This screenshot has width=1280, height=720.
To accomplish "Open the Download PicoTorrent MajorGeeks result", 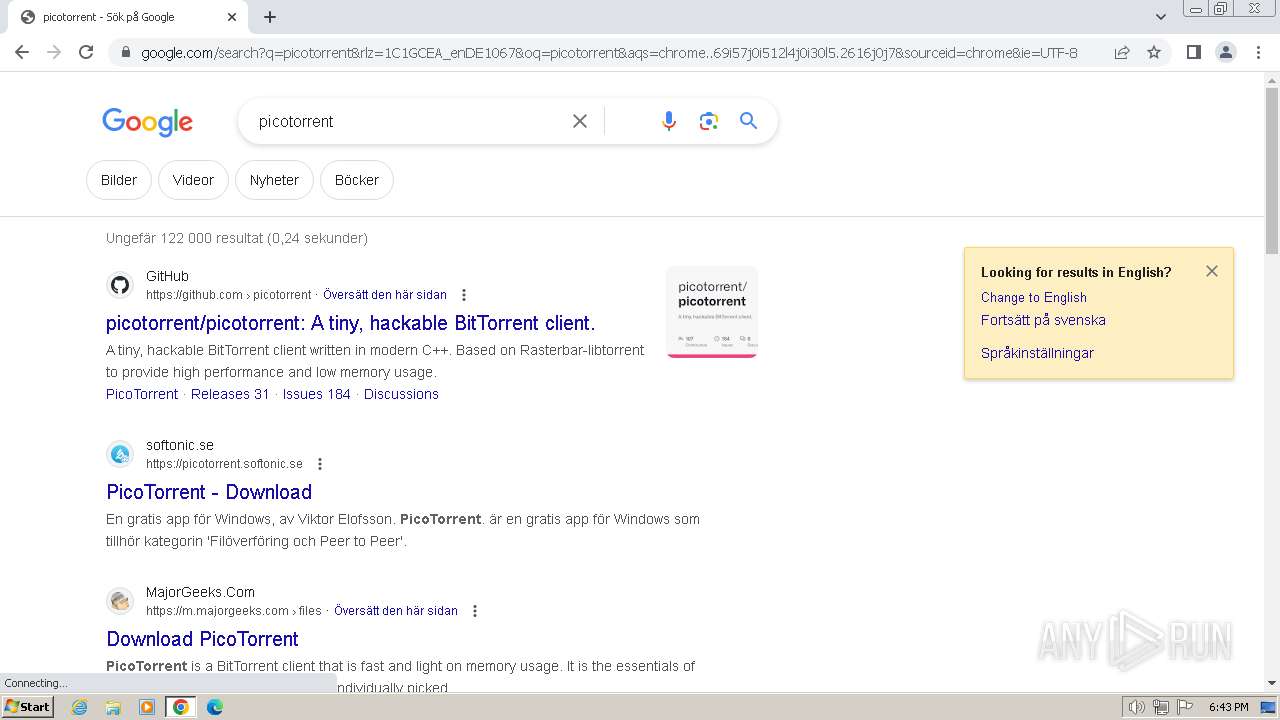I will point(202,639).
